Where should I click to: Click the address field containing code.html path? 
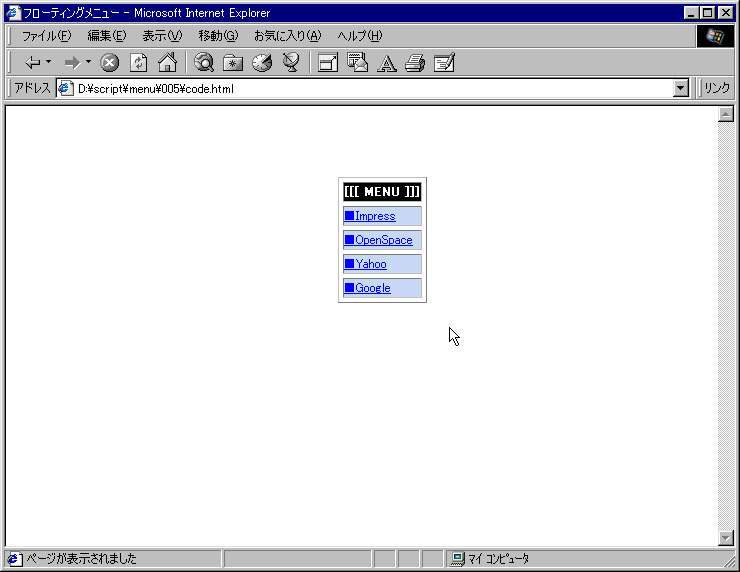click(x=373, y=88)
